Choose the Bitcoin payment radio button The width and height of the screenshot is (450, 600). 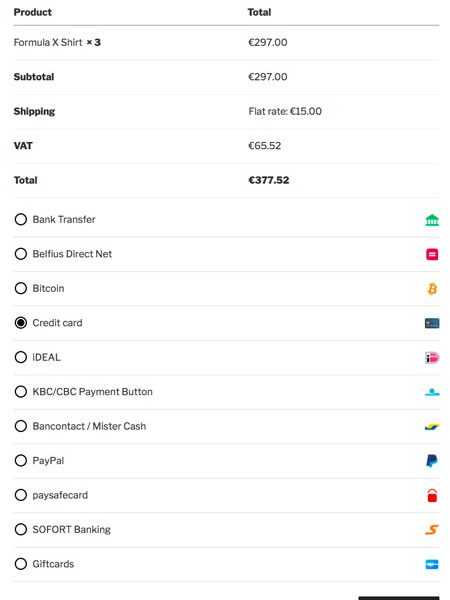click(x=21, y=288)
